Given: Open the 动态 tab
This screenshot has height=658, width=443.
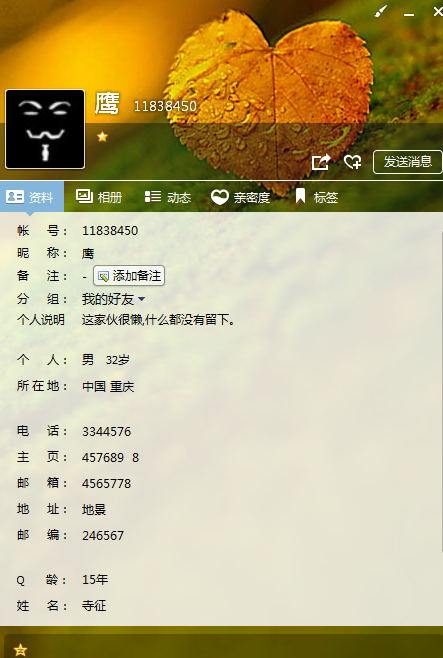Looking at the screenshot, I should tap(168, 196).
